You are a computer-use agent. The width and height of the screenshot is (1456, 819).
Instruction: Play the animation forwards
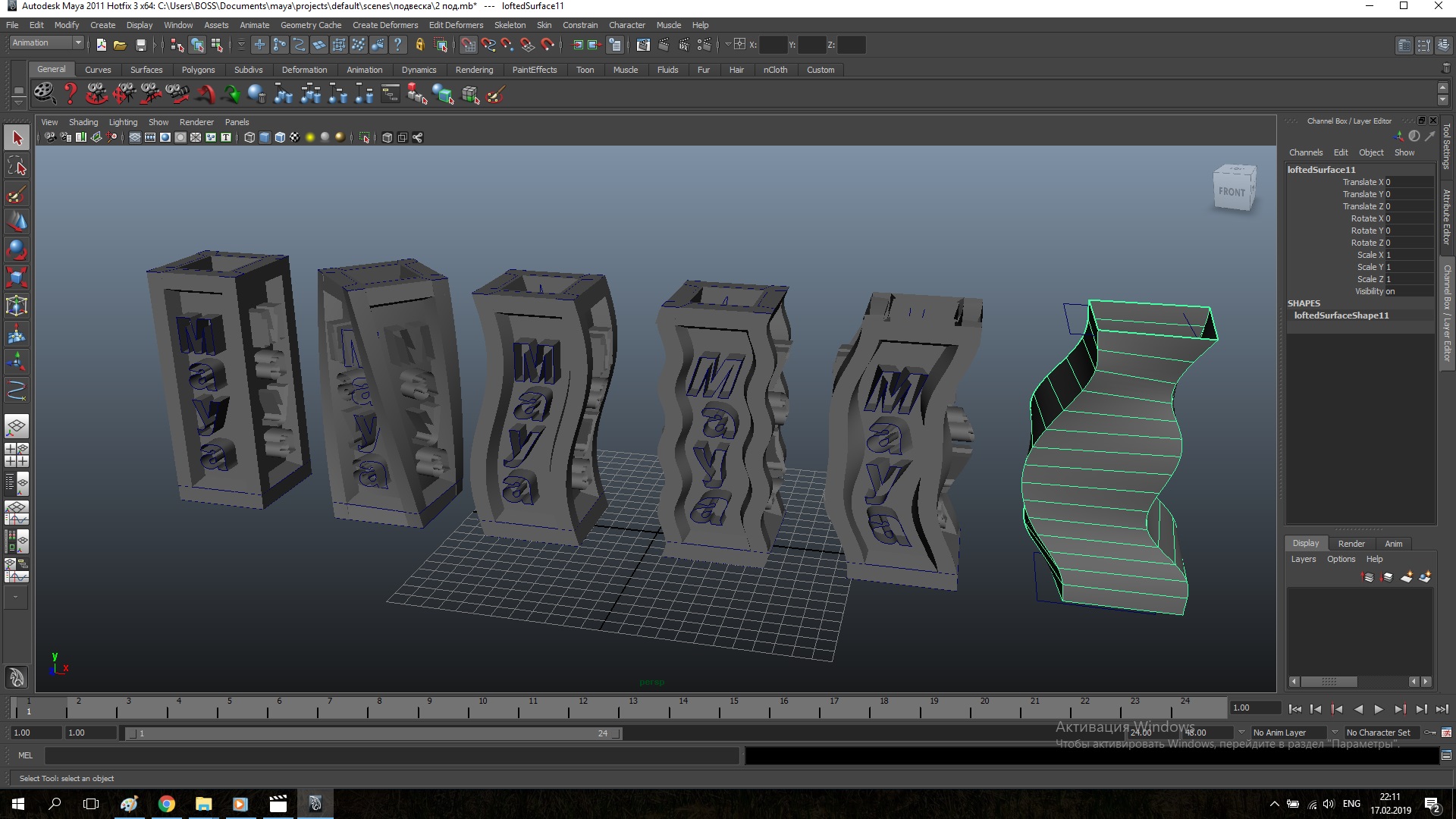pos(1379,709)
